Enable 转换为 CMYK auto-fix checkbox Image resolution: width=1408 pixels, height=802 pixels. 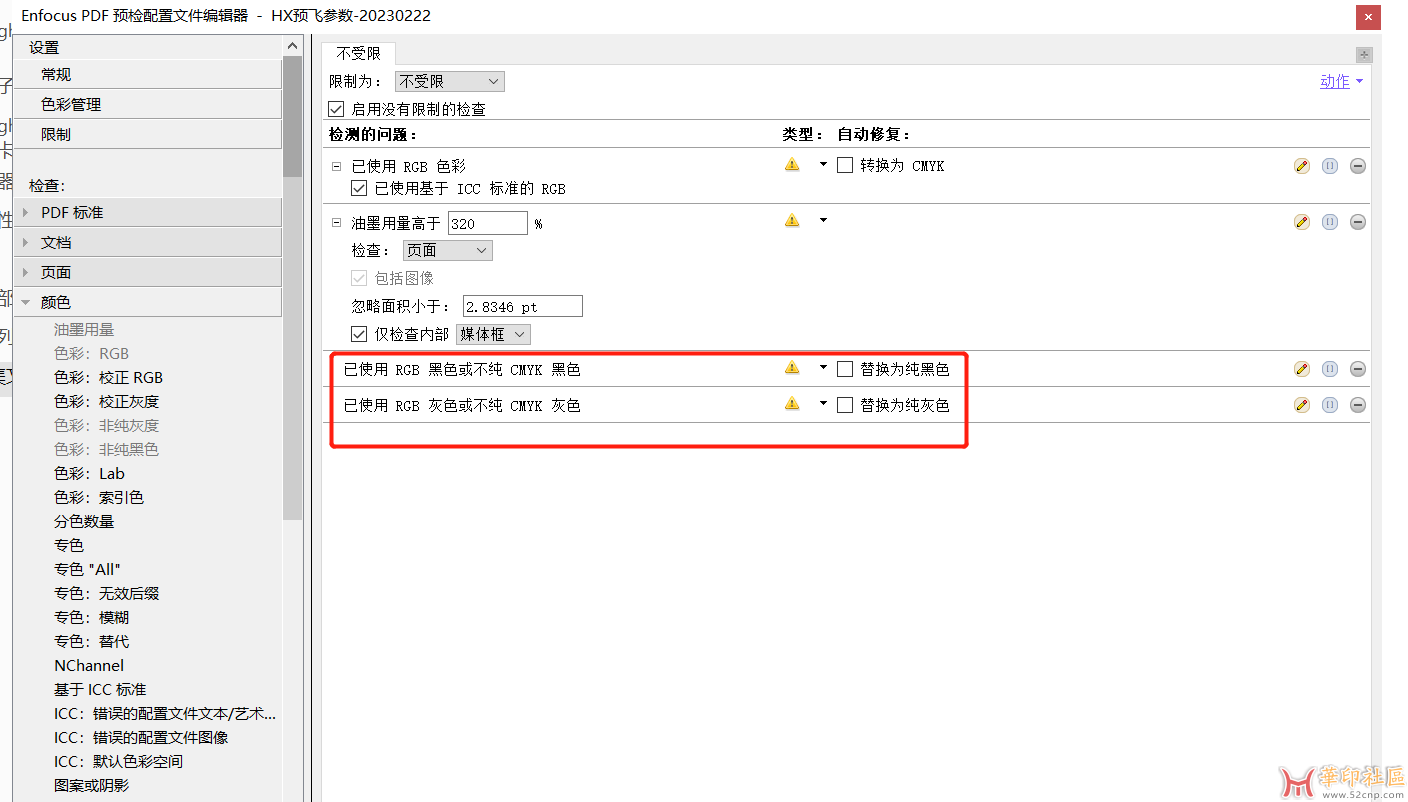(x=845, y=165)
